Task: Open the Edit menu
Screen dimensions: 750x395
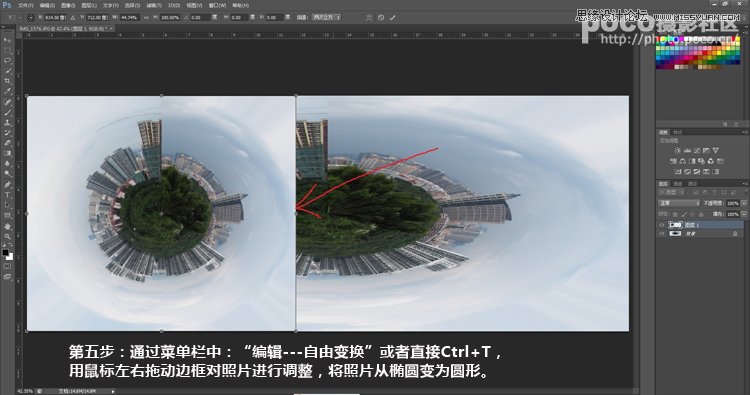Action: coord(47,5)
